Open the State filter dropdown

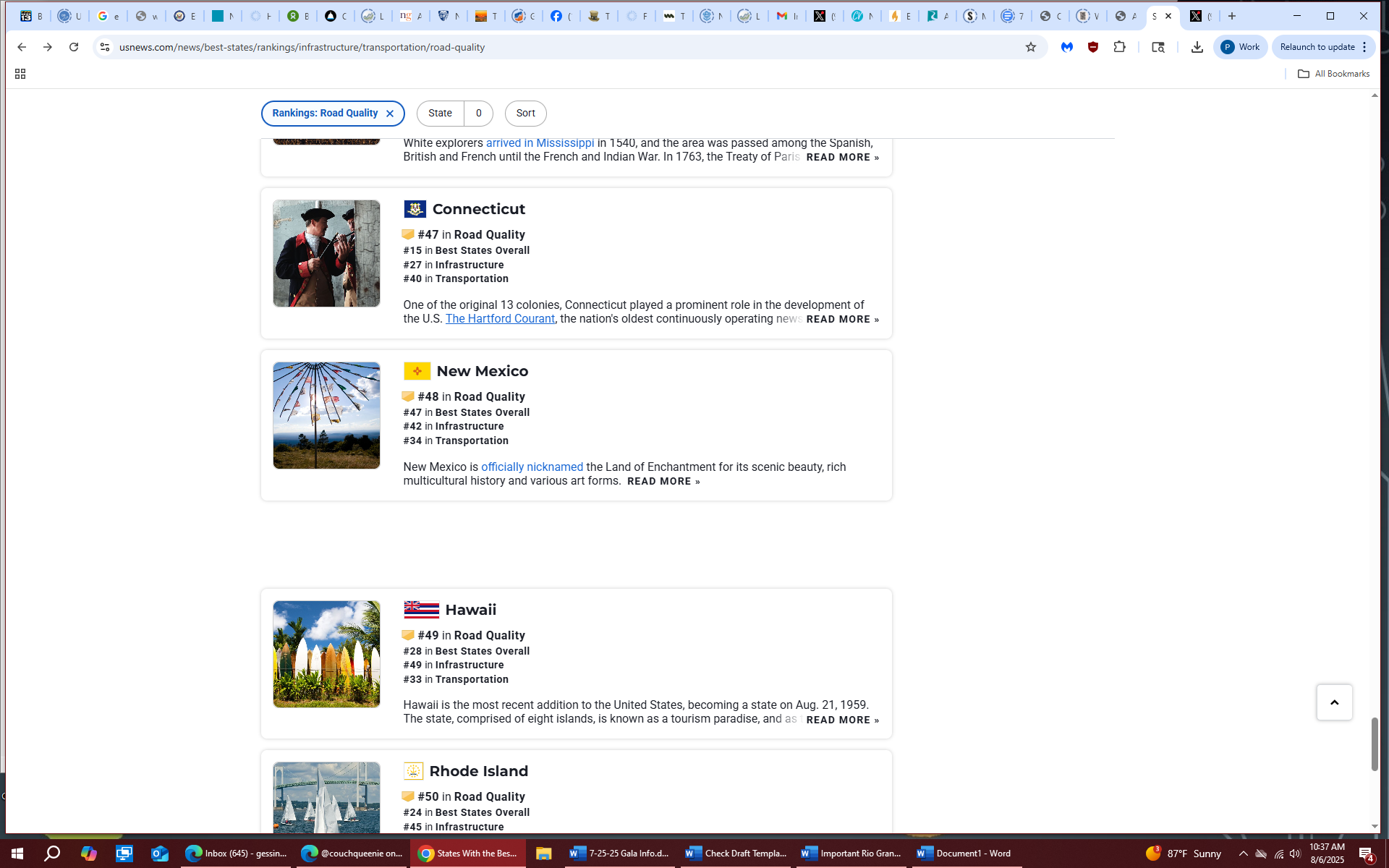[440, 114]
